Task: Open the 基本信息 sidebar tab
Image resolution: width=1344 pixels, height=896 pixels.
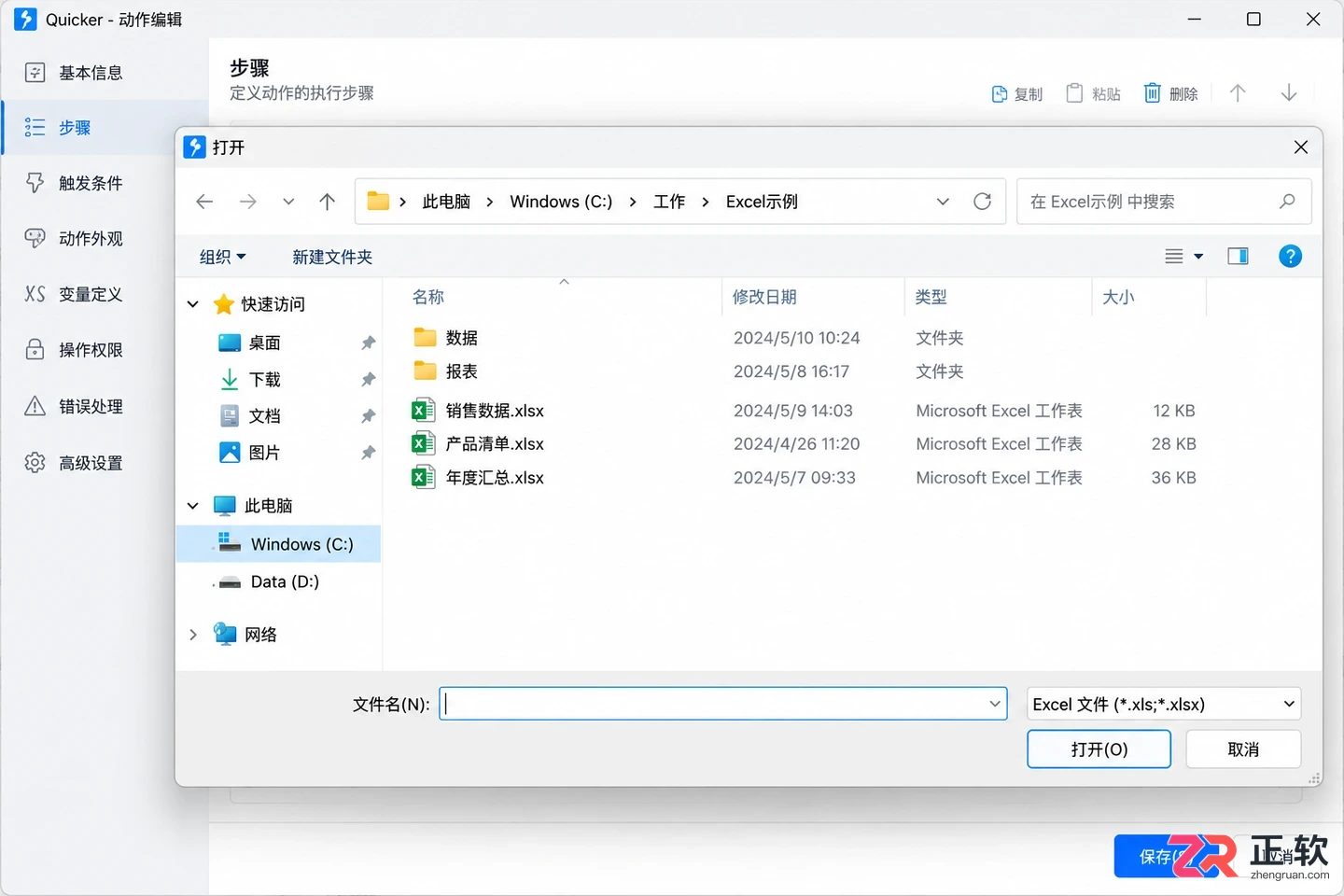Action: pos(105,73)
